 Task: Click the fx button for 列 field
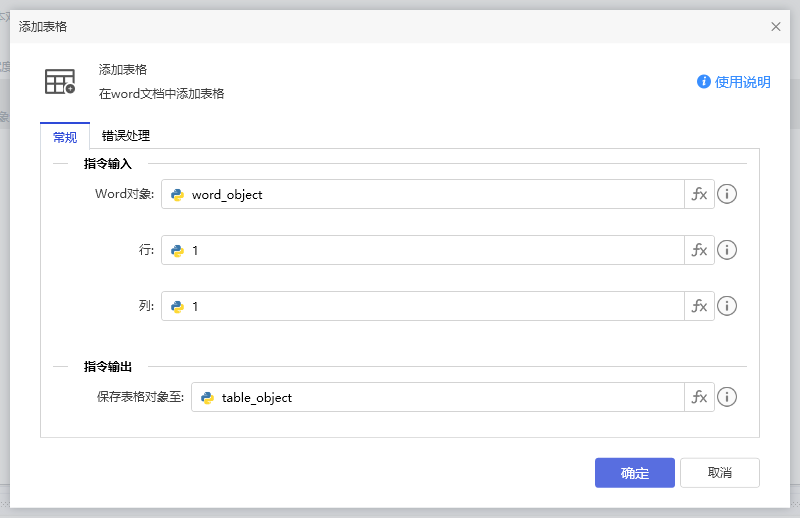699,306
